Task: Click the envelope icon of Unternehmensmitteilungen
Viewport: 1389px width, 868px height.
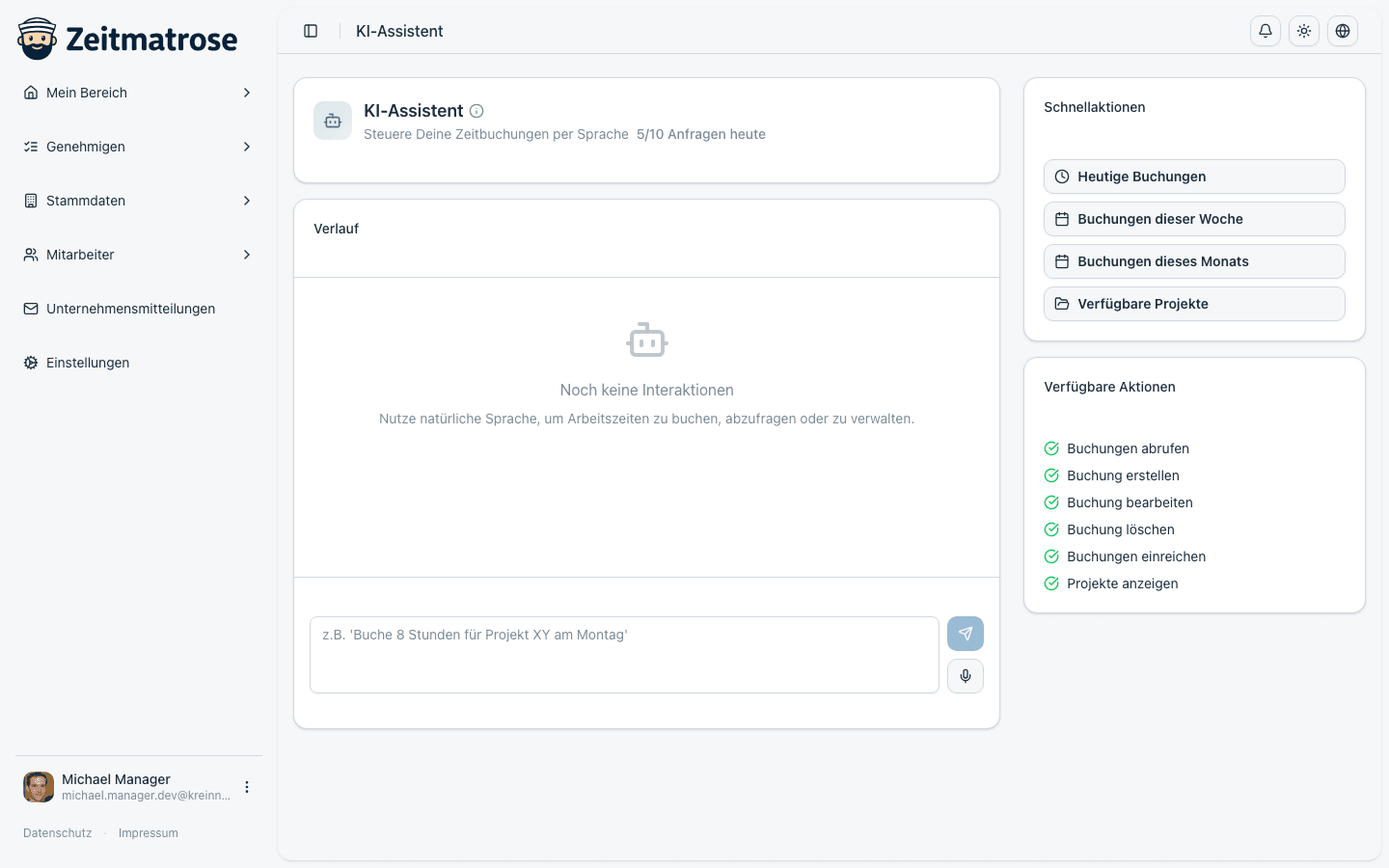Action: coord(31,309)
